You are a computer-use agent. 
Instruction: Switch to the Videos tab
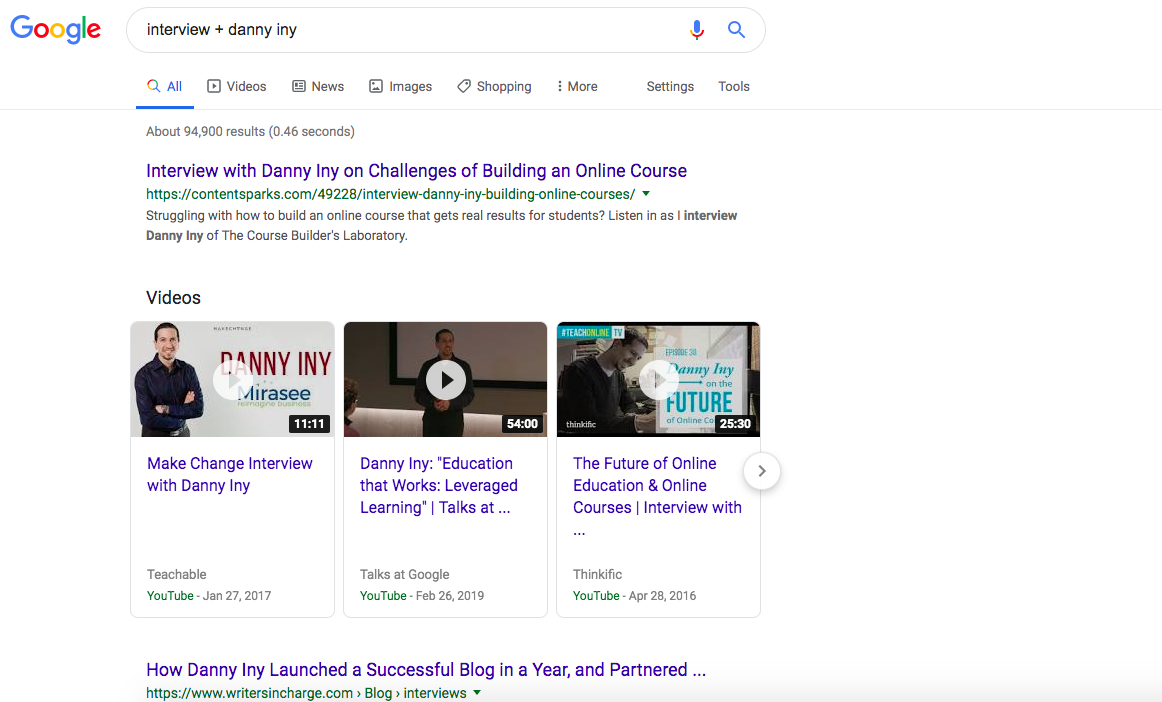[236, 87]
